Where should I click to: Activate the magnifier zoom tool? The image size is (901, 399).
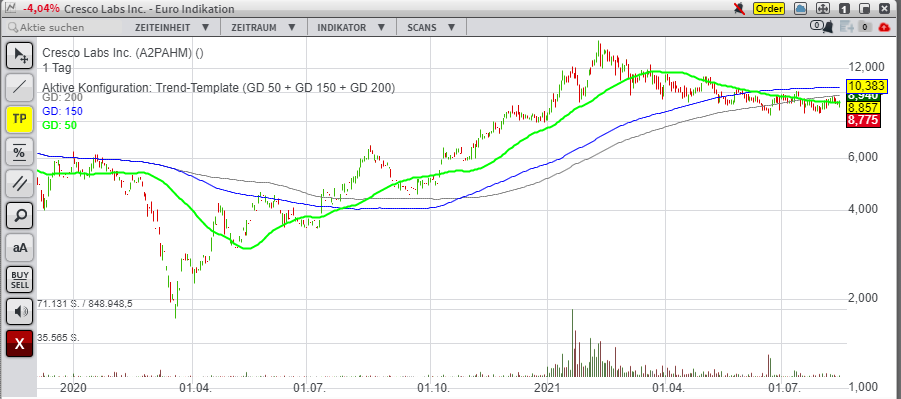tap(20, 216)
